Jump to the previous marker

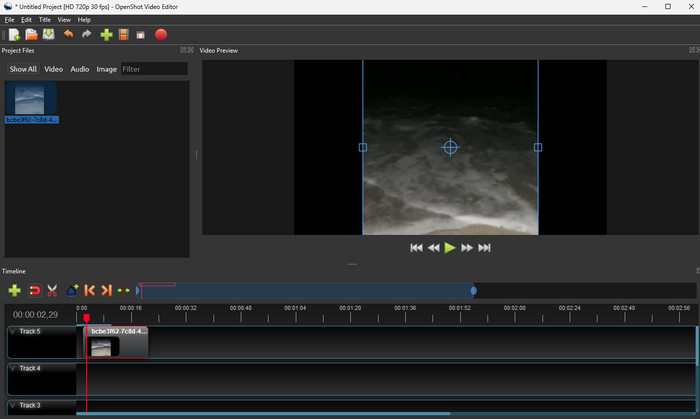[89, 290]
